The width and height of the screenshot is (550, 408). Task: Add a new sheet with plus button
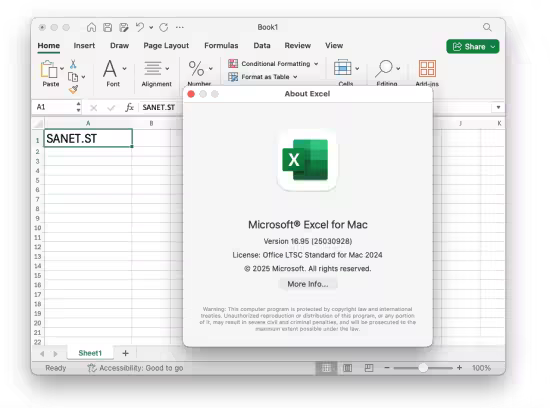(125, 353)
